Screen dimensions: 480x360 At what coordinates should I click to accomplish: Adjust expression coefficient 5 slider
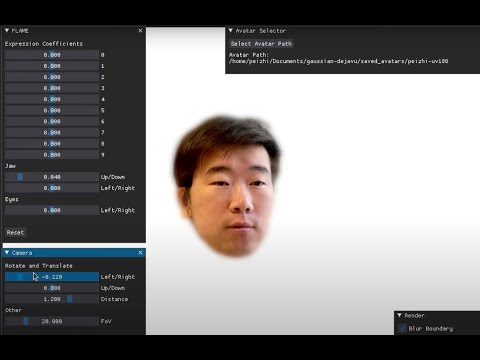click(x=52, y=110)
